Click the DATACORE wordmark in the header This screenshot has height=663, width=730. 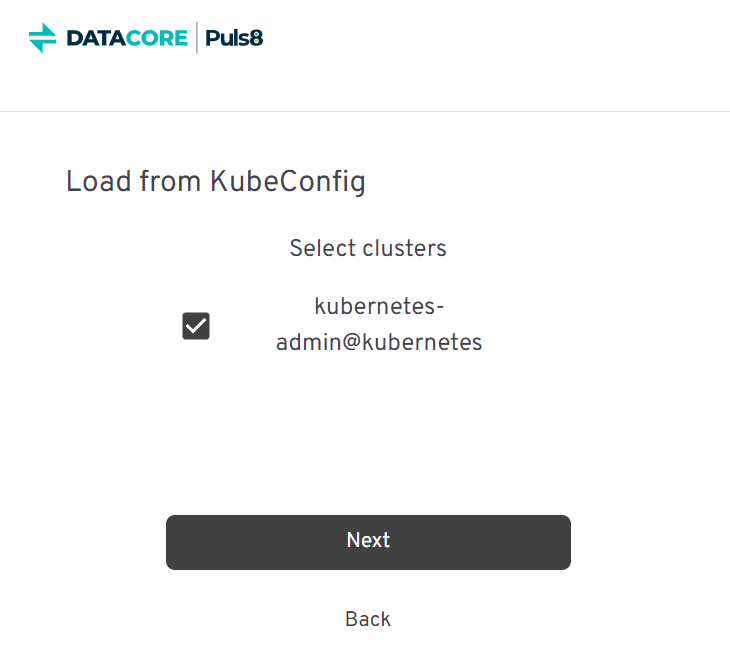pos(126,39)
